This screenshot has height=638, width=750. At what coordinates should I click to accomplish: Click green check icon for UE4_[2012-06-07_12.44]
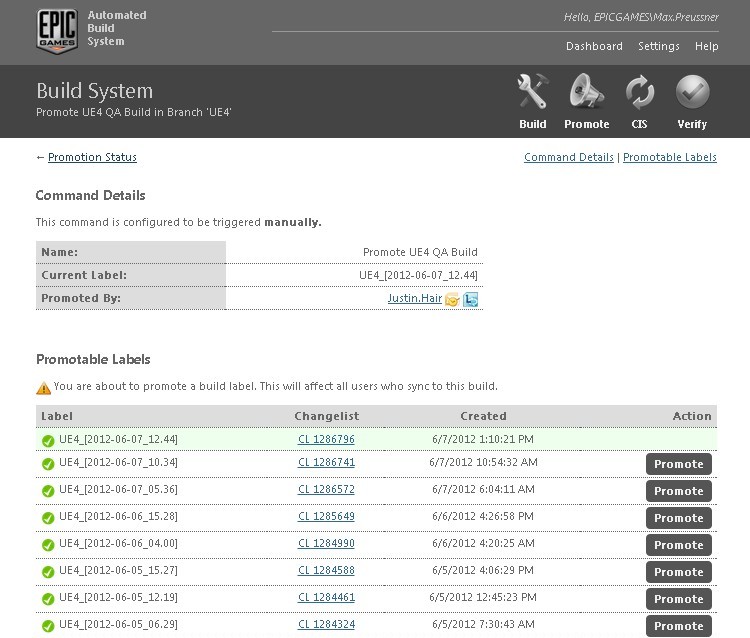(x=48, y=440)
